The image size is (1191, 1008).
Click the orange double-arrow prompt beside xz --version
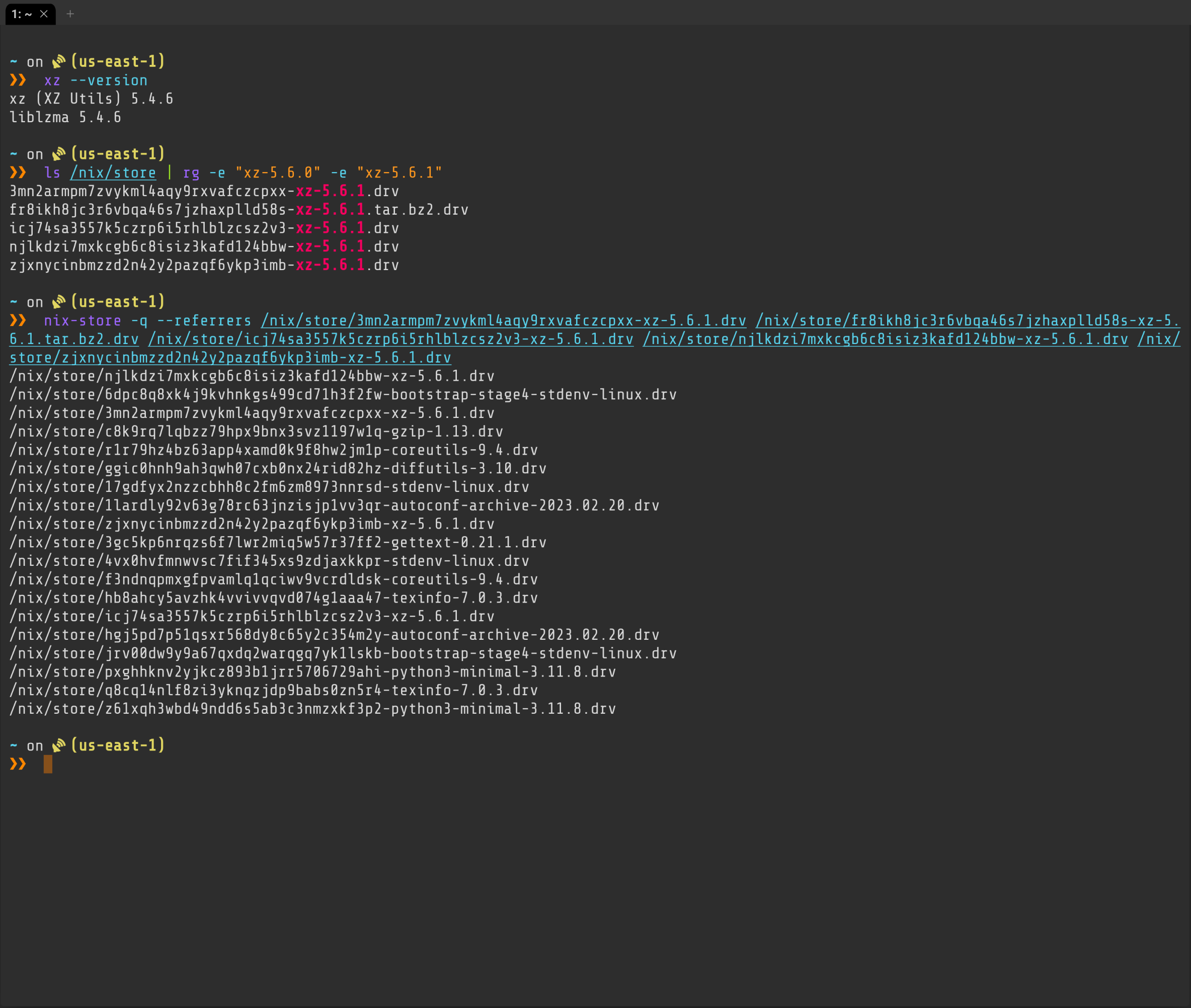[x=18, y=80]
